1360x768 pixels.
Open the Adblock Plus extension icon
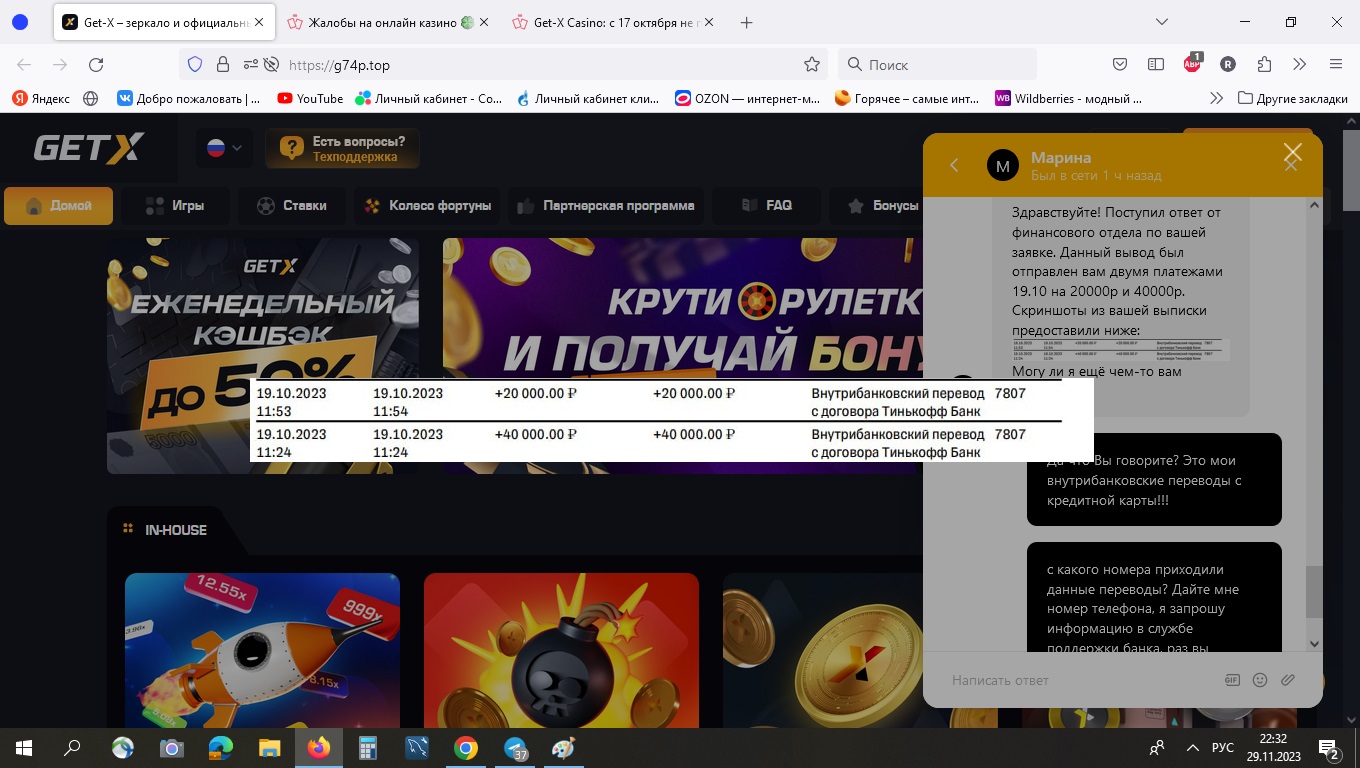tap(1192, 63)
